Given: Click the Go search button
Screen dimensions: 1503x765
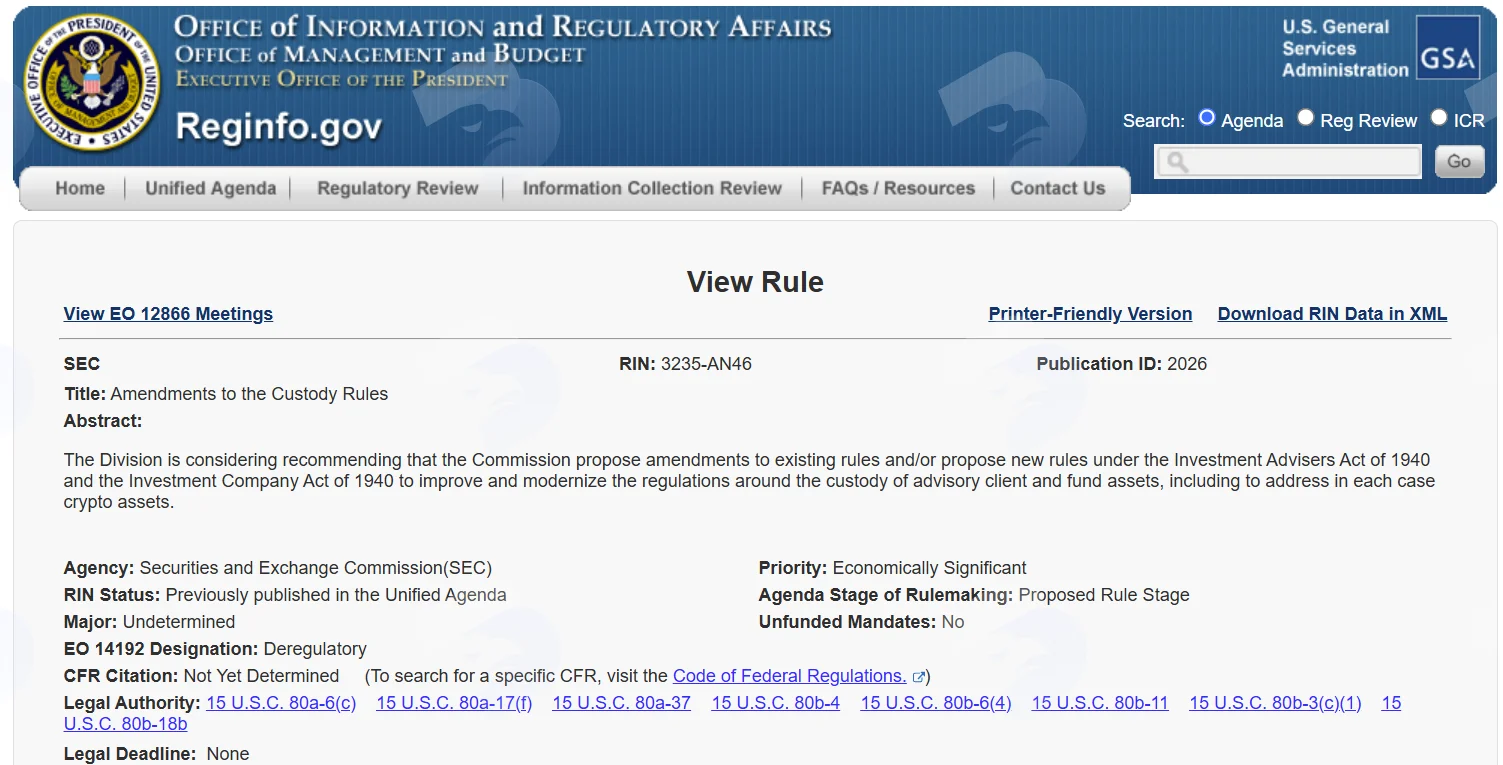Looking at the screenshot, I should point(1459,161).
